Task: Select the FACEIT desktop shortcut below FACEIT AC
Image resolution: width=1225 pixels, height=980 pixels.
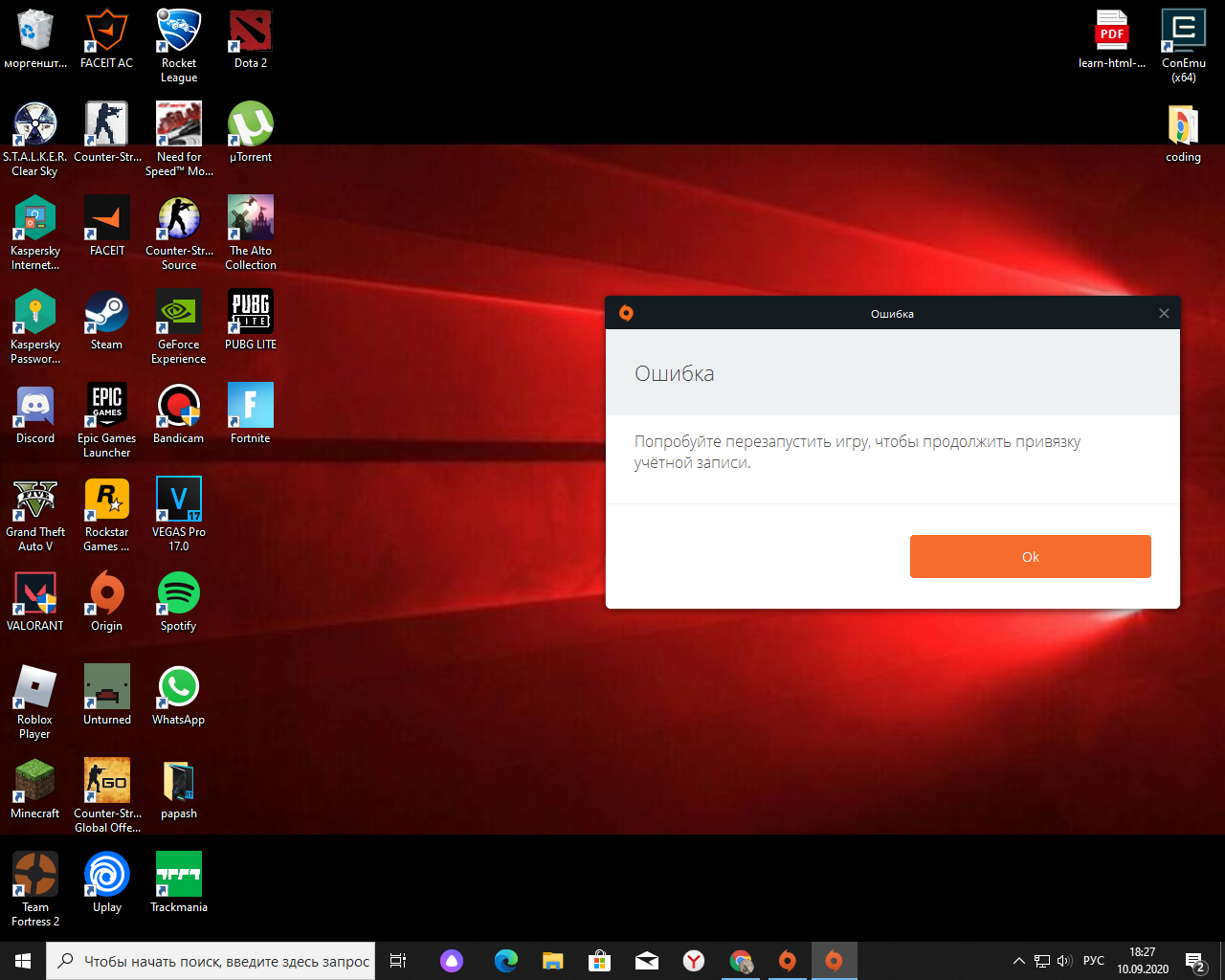Action: coord(106,227)
